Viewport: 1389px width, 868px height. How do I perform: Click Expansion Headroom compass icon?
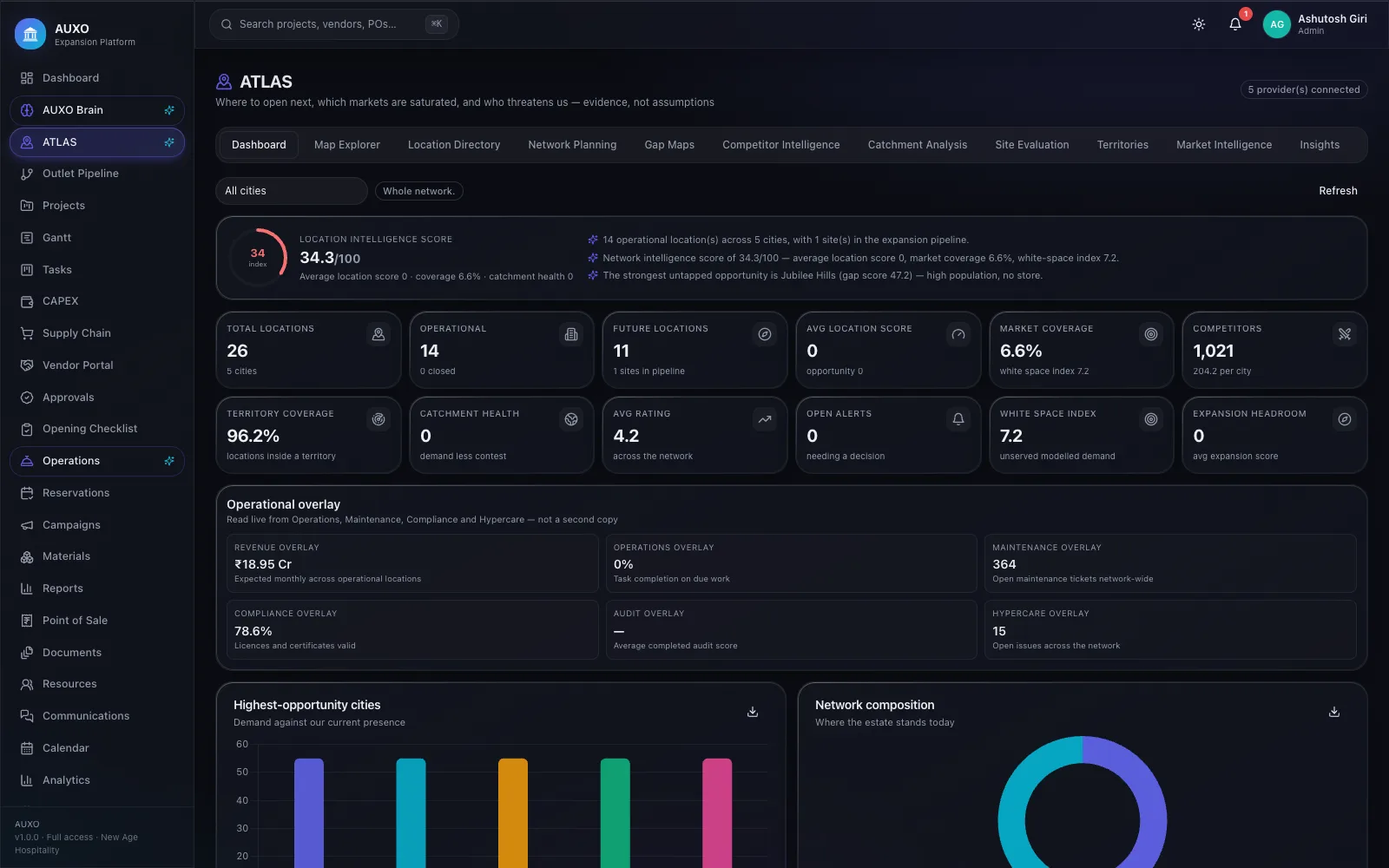coord(1345,419)
